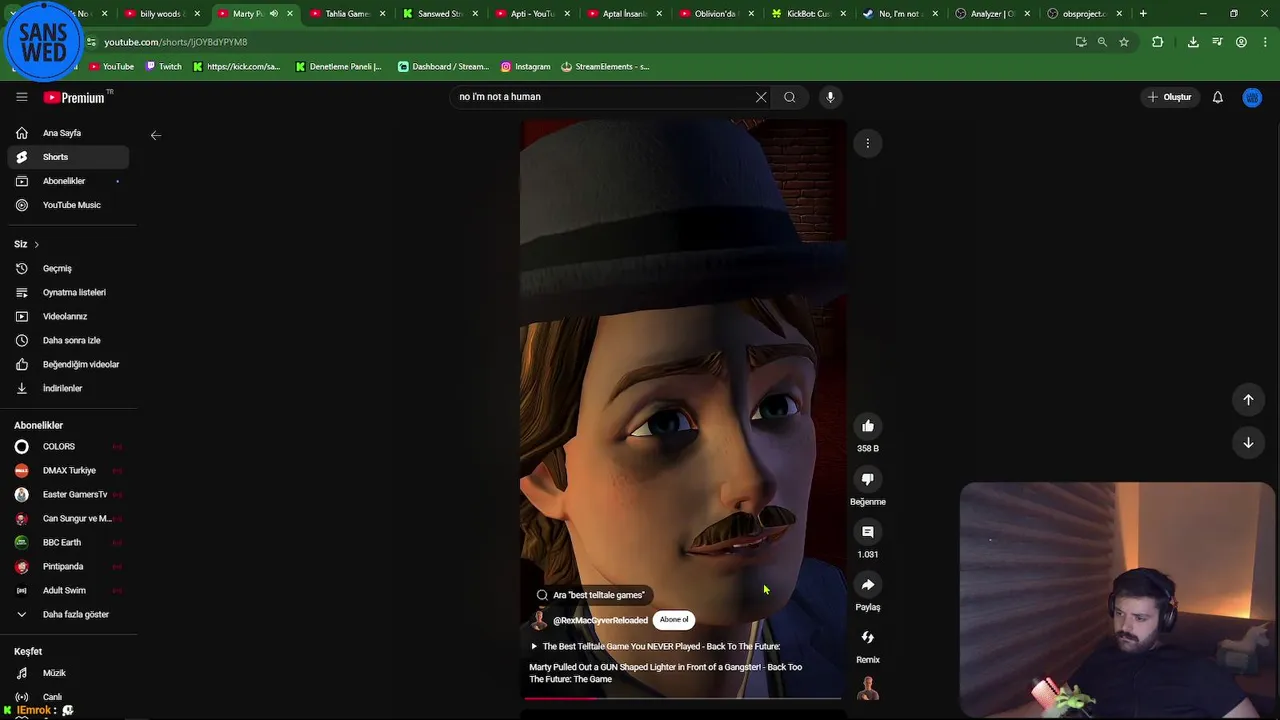This screenshot has height=720, width=1280.
Task: Click the Remix icon
Action: click(868, 637)
